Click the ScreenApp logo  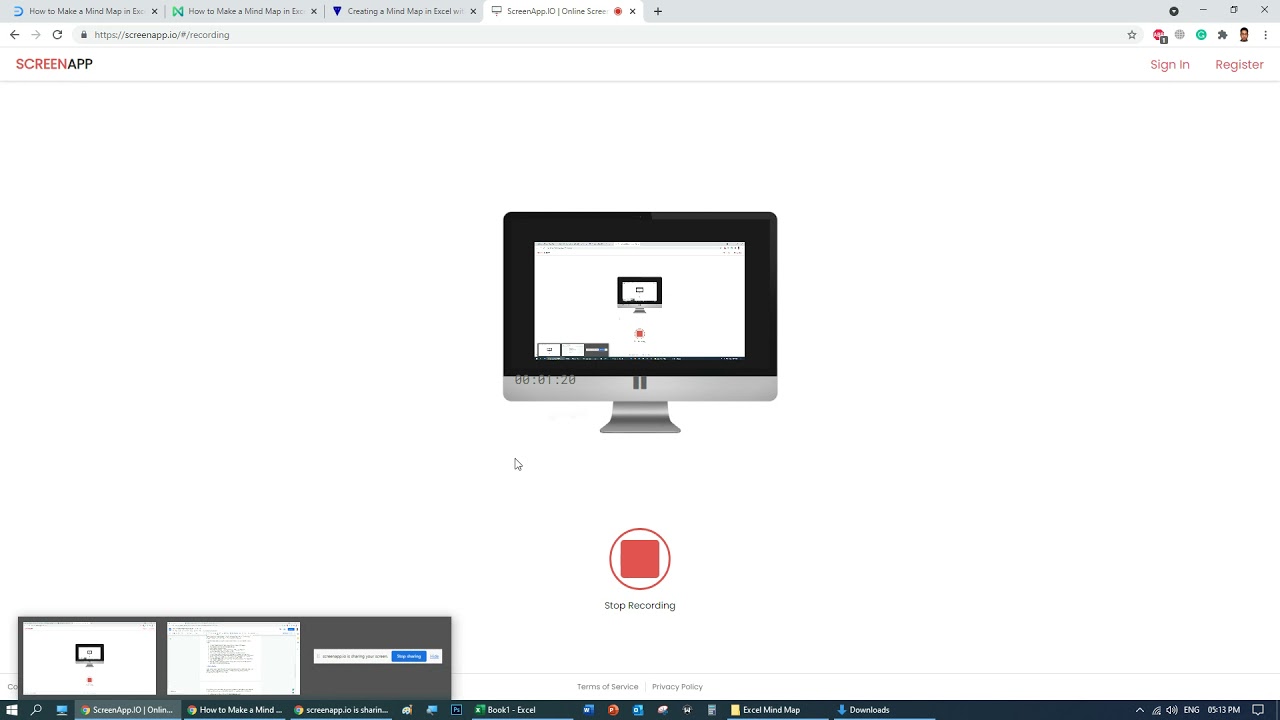click(x=54, y=64)
